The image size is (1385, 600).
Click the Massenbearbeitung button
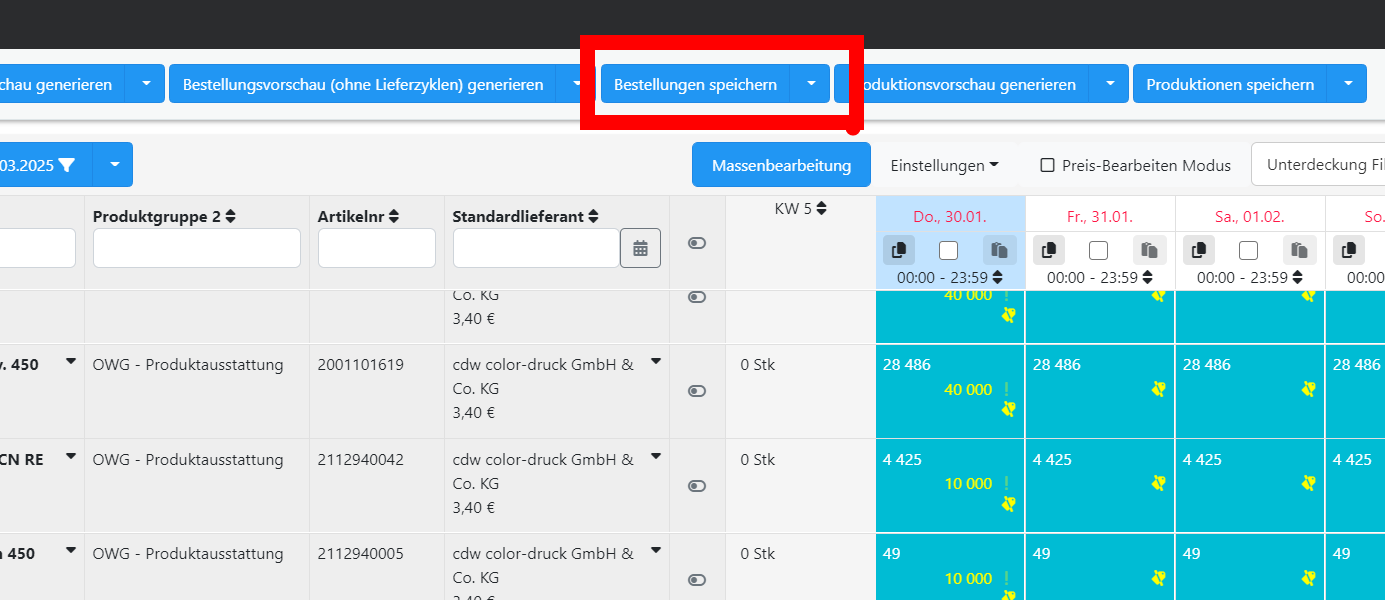[x=781, y=164]
